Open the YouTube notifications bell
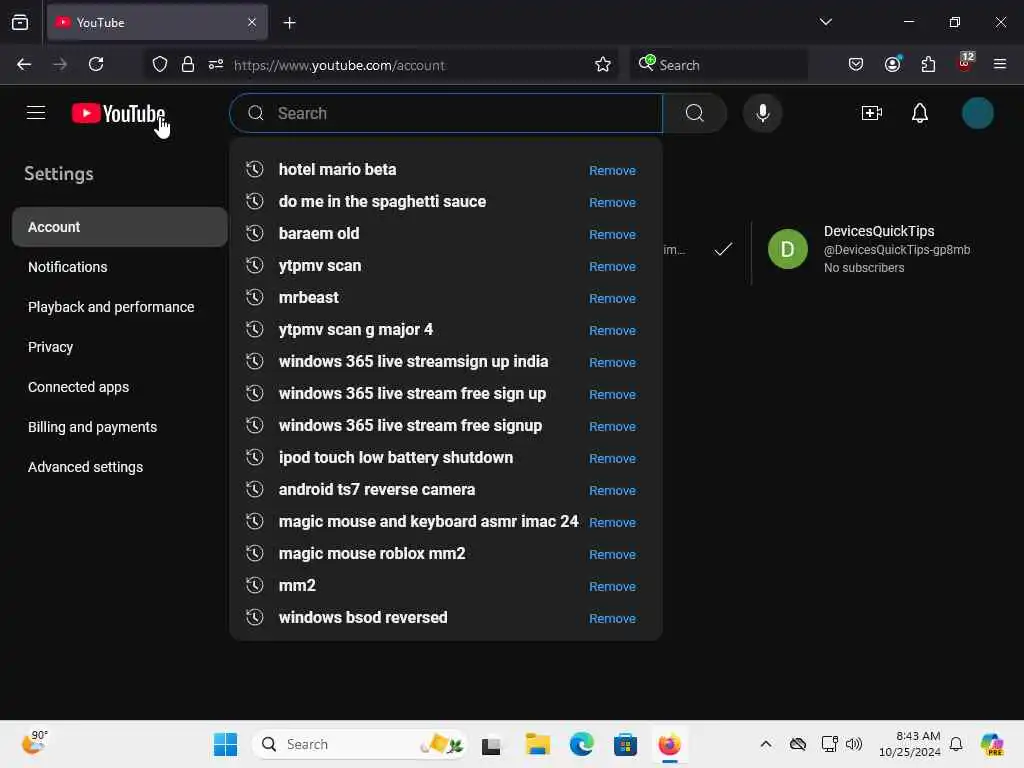This screenshot has width=1024, height=768. (920, 113)
